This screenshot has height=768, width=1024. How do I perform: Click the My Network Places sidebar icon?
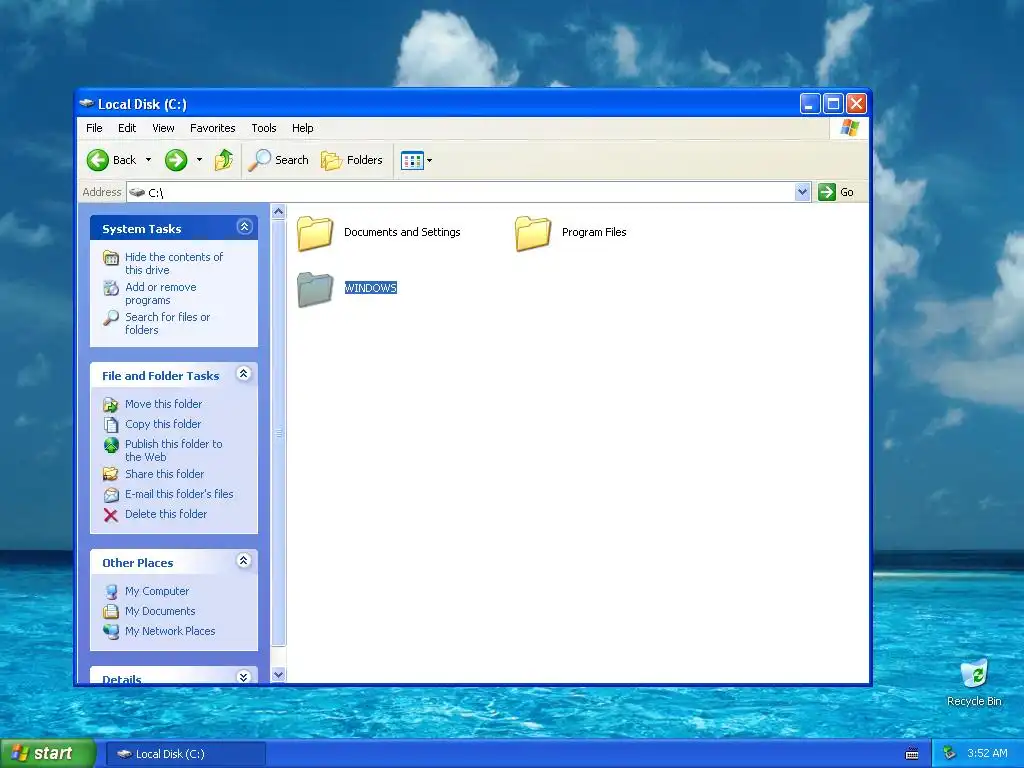111,632
